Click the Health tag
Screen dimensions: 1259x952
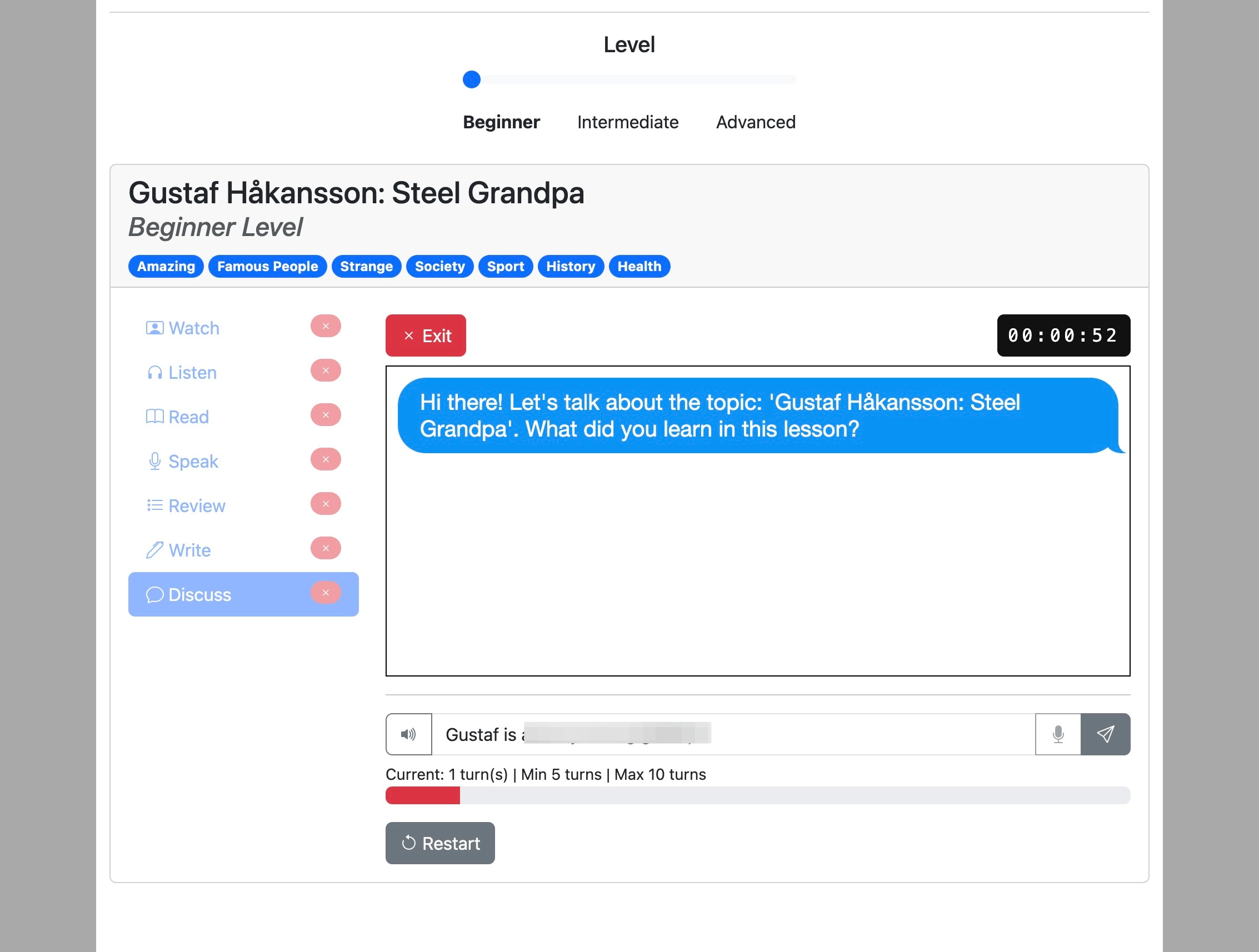point(639,266)
